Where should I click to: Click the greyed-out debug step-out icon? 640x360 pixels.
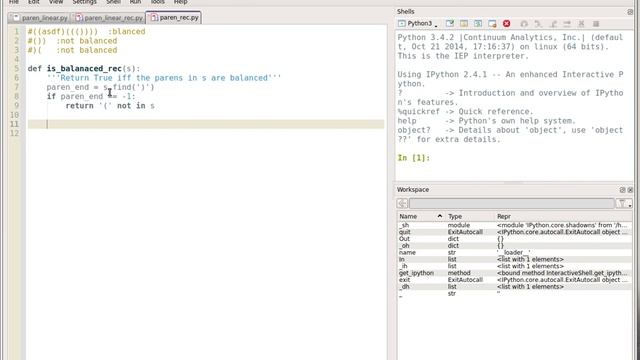pyautogui.click(x=582, y=24)
